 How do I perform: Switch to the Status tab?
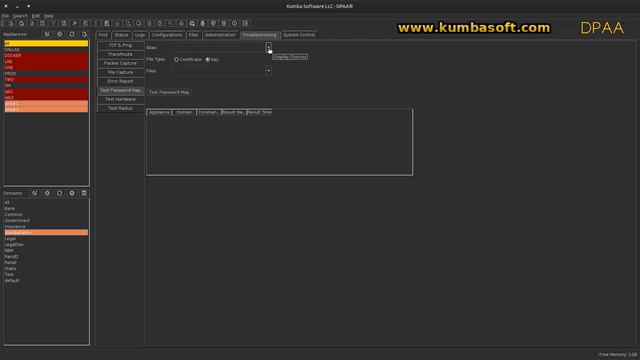tap(121, 35)
